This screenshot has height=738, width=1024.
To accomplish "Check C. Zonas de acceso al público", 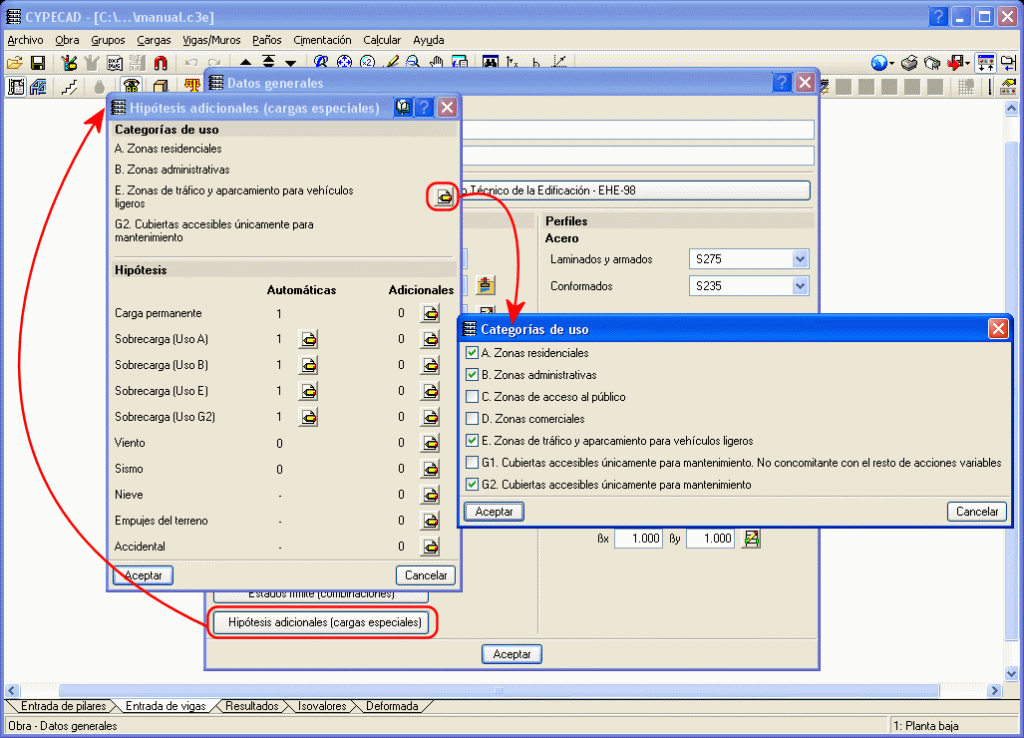I will point(472,397).
